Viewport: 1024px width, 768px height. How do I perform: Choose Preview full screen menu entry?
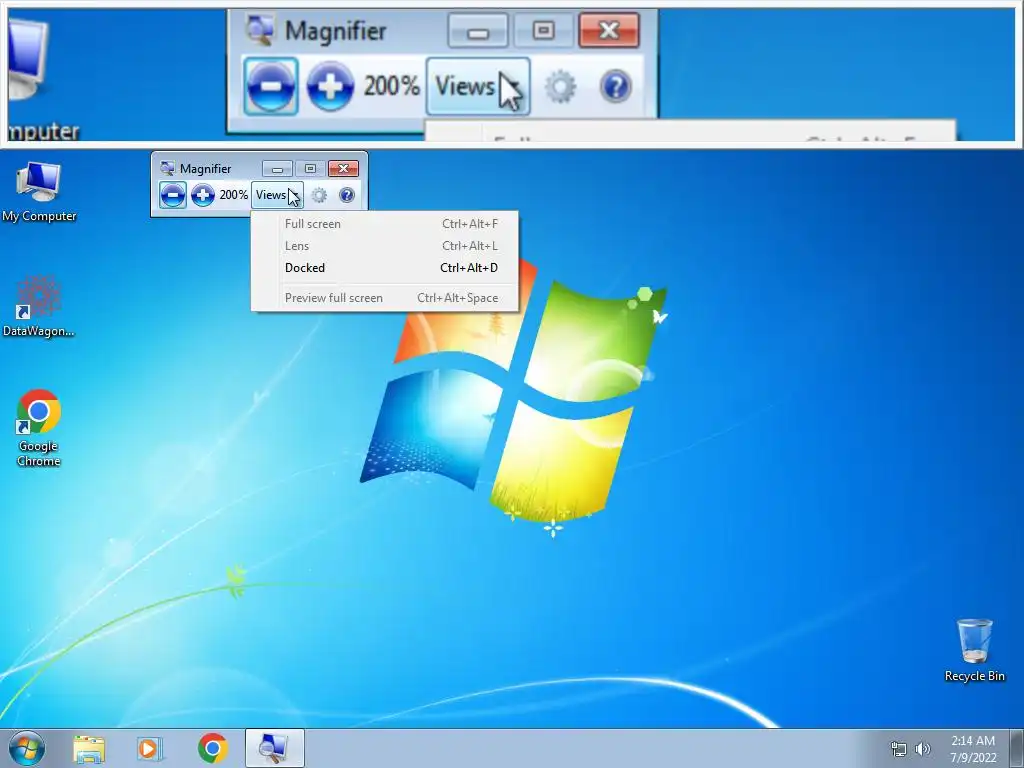click(385, 298)
